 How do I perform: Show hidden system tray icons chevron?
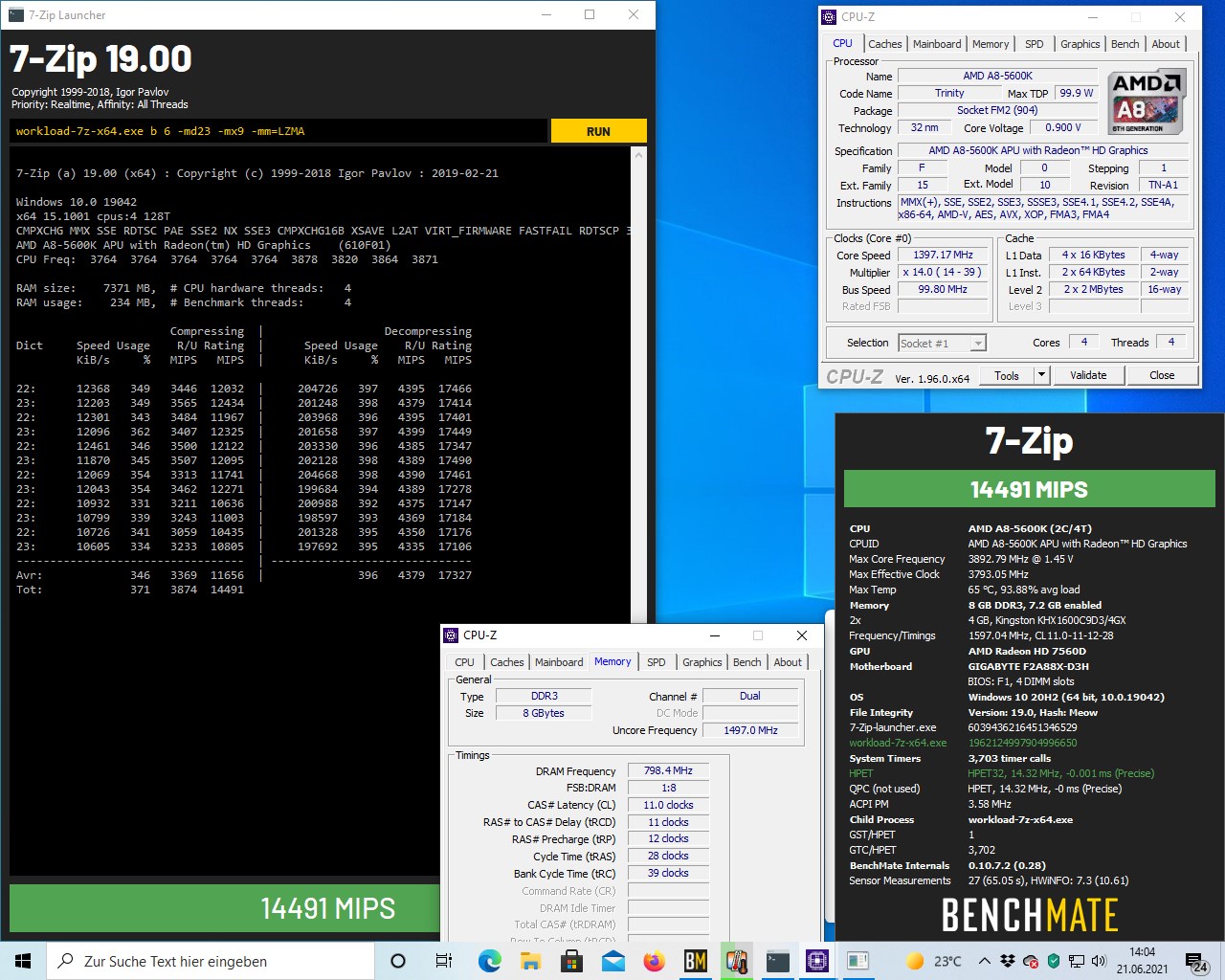985,961
